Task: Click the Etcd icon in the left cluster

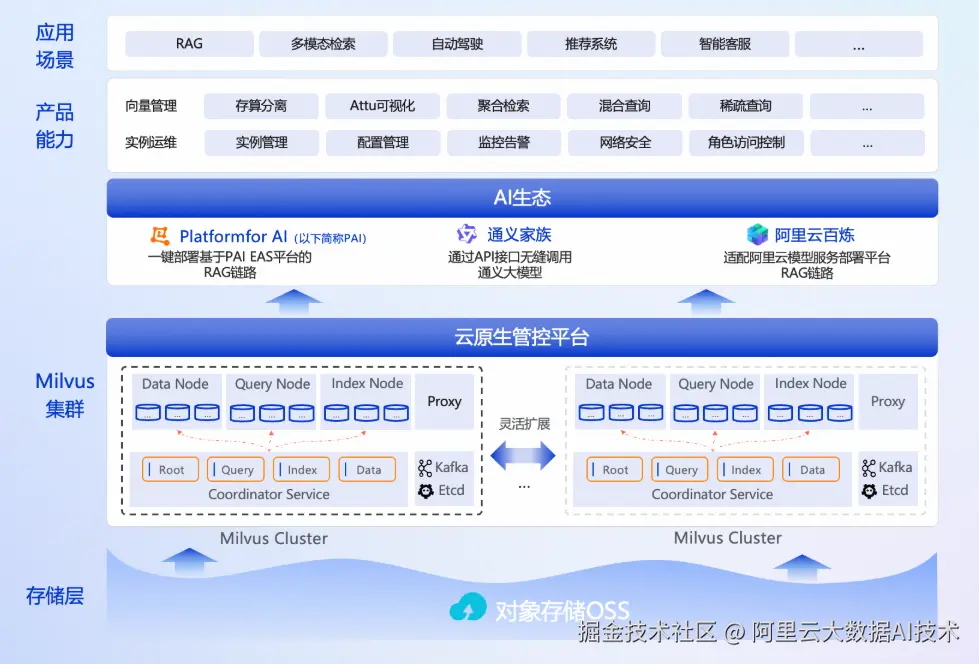Action: coord(426,491)
